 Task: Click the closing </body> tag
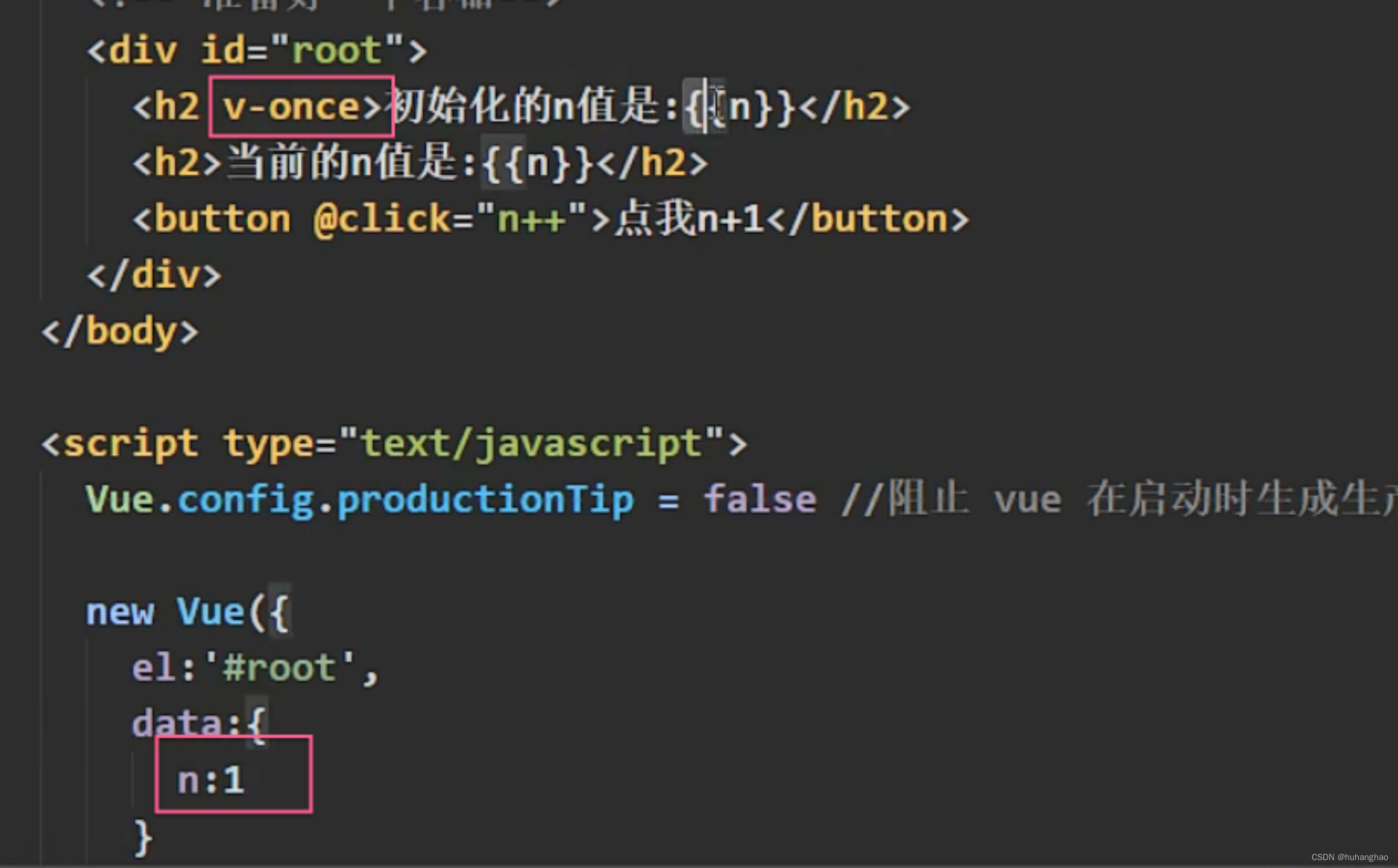[x=119, y=332]
